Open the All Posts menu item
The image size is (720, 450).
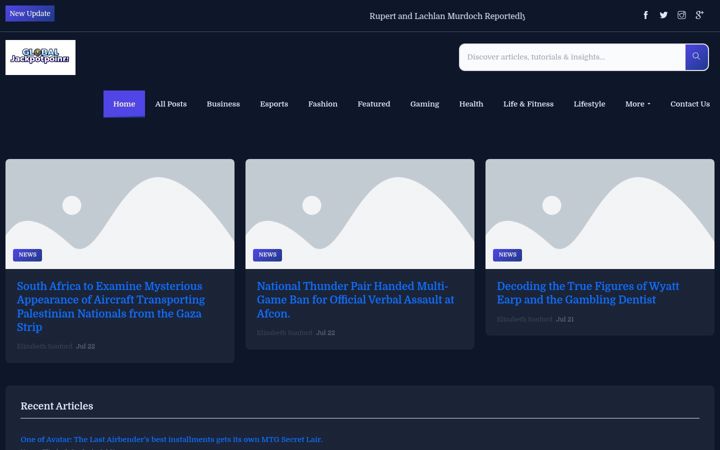(171, 104)
